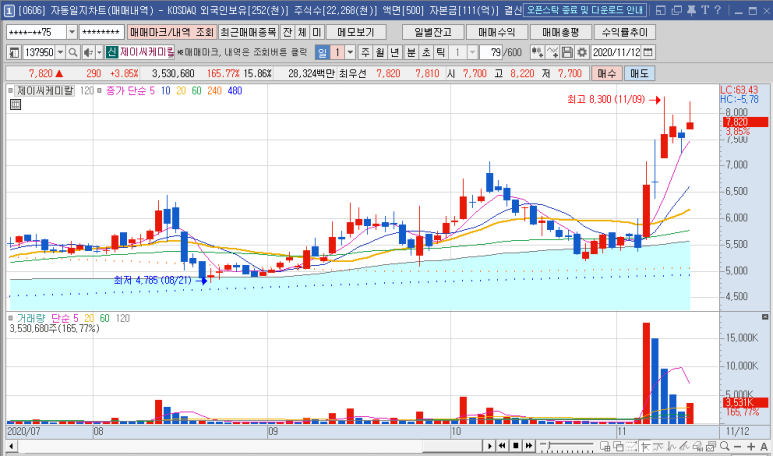Toggle the 미 filter button
The width and height of the screenshot is (773, 456).
click(x=316, y=33)
